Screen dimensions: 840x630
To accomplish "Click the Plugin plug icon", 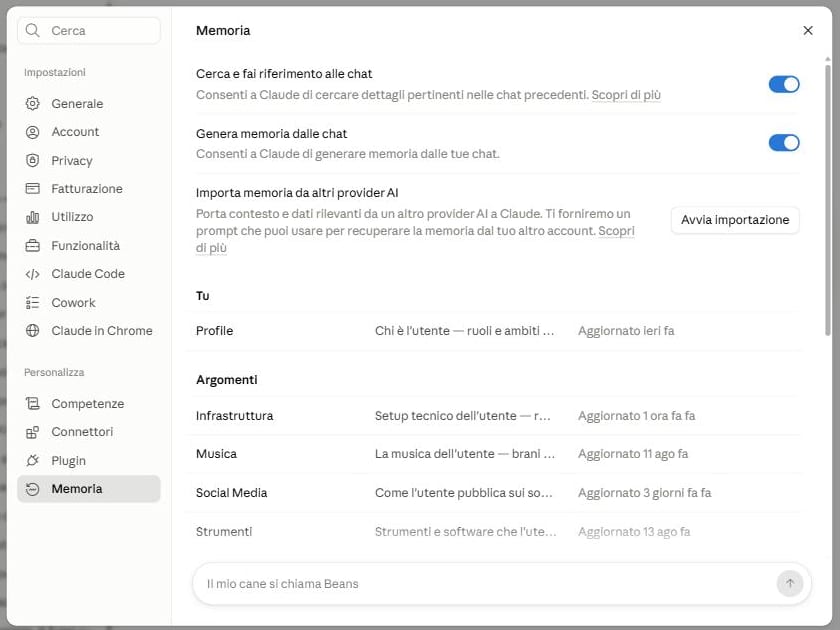I will tap(33, 460).
